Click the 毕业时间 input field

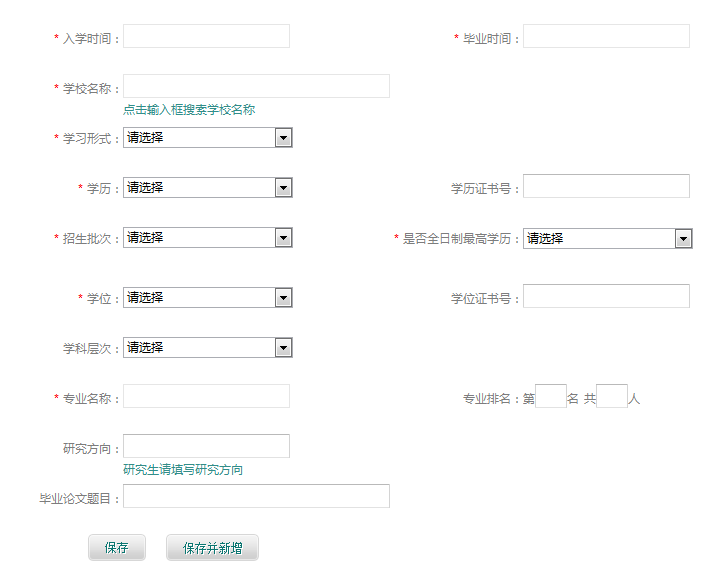click(606, 37)
